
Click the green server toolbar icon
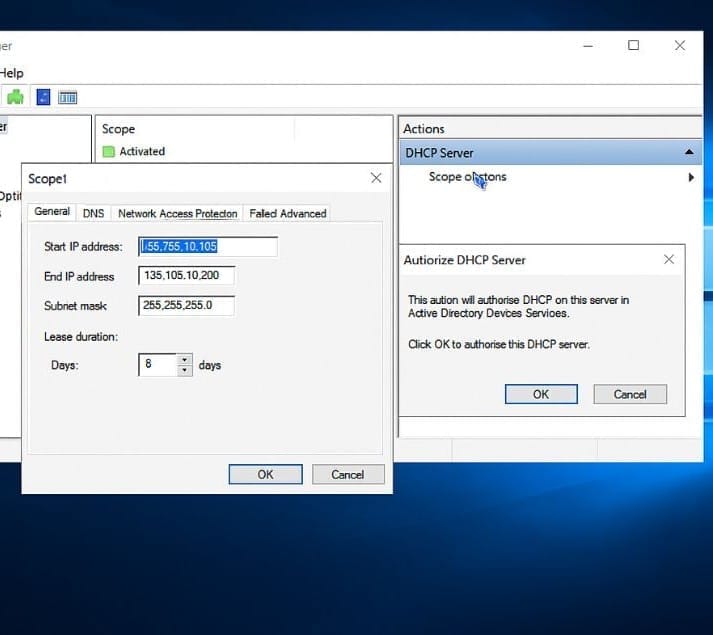point(16,97)
